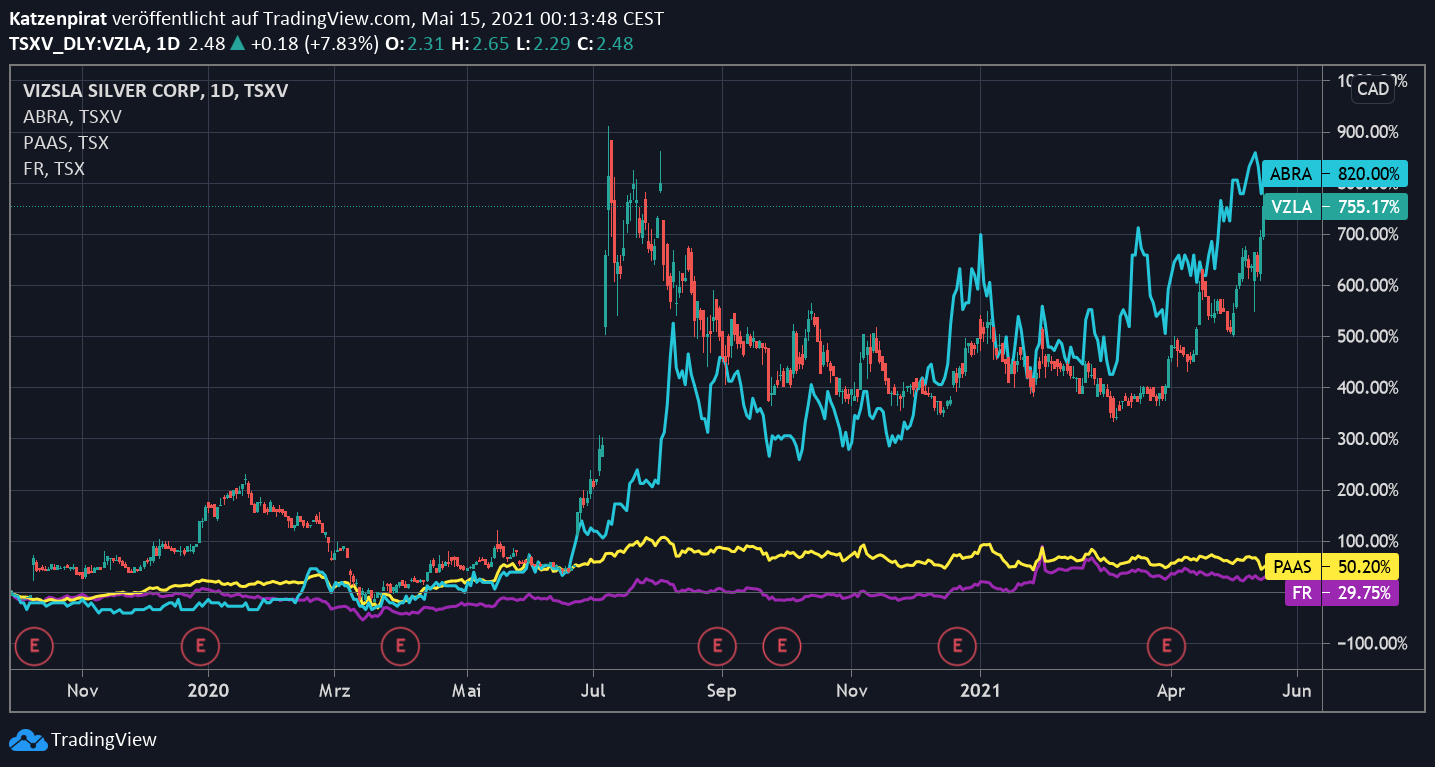Click the 2021 time axis label
Viewport: 1435px width, 767px height.
pyautogui.click(x=980, y=690)
